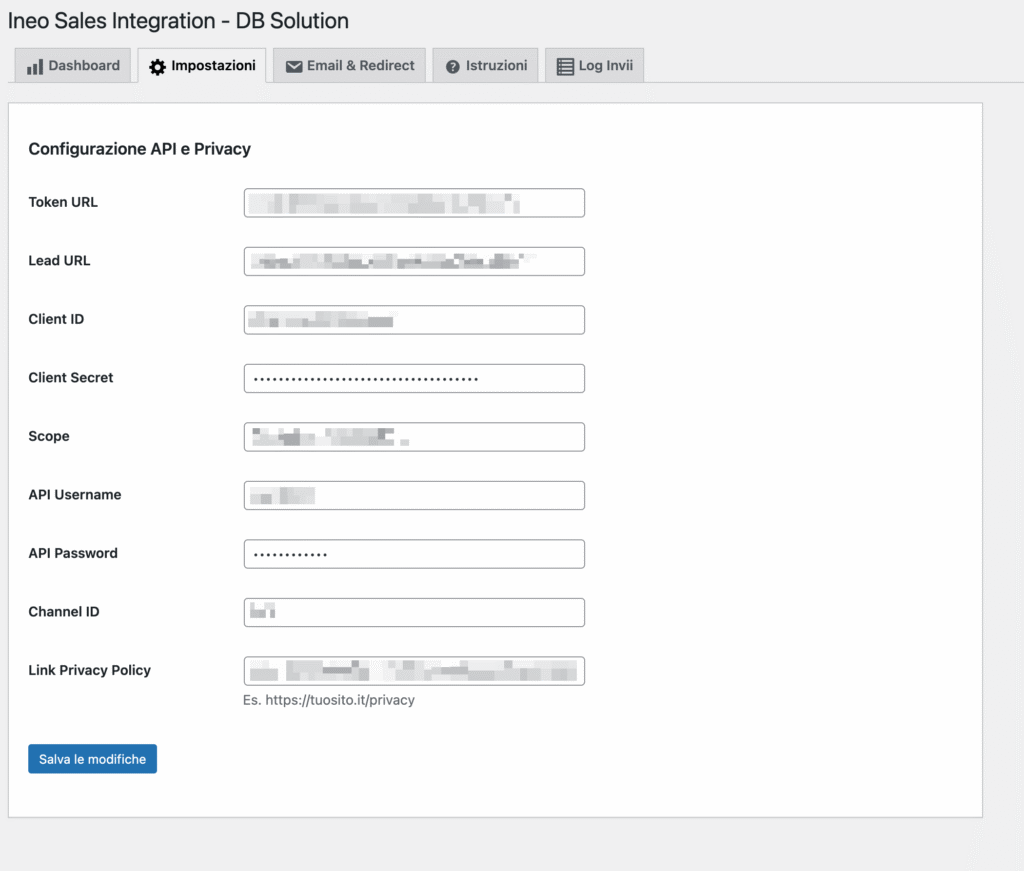
Task: Click the example hint 'Es. https://tuosito.it/privacy'
Action: coord(328,700)
